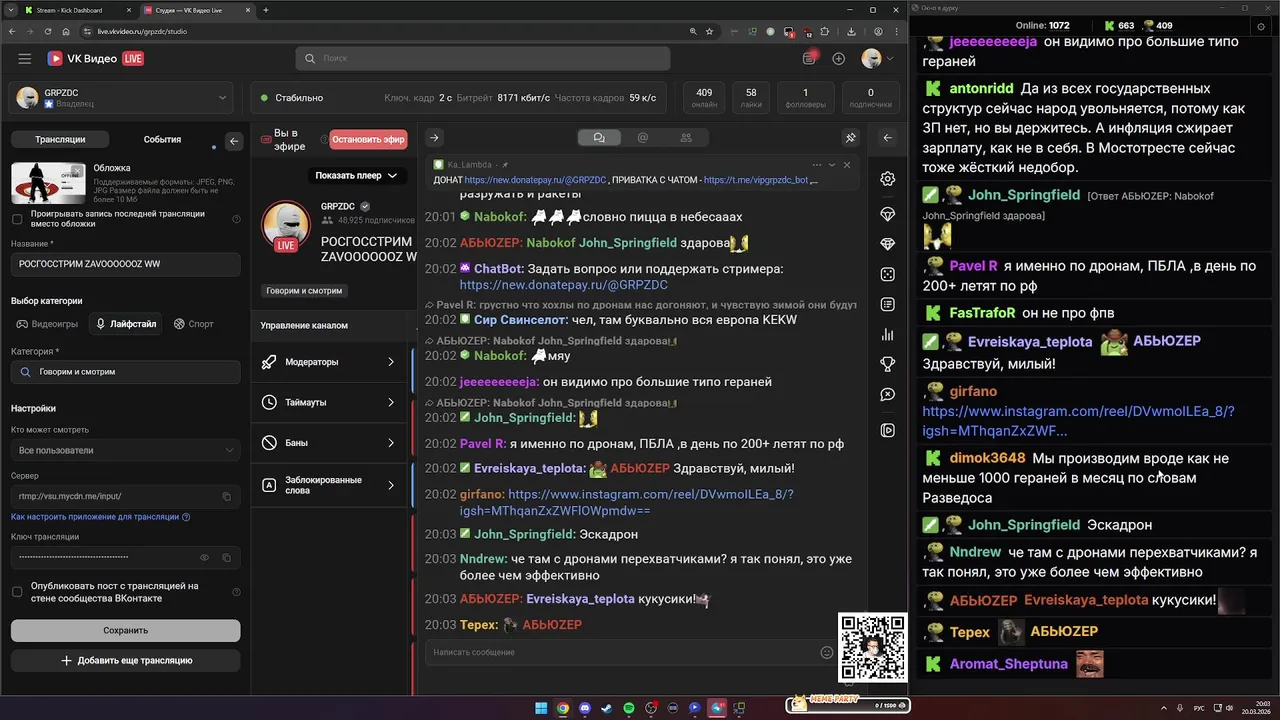This screenshot has width=1280, height=720.
Task: Open the statistics bar chart icon
Action: 887,334
